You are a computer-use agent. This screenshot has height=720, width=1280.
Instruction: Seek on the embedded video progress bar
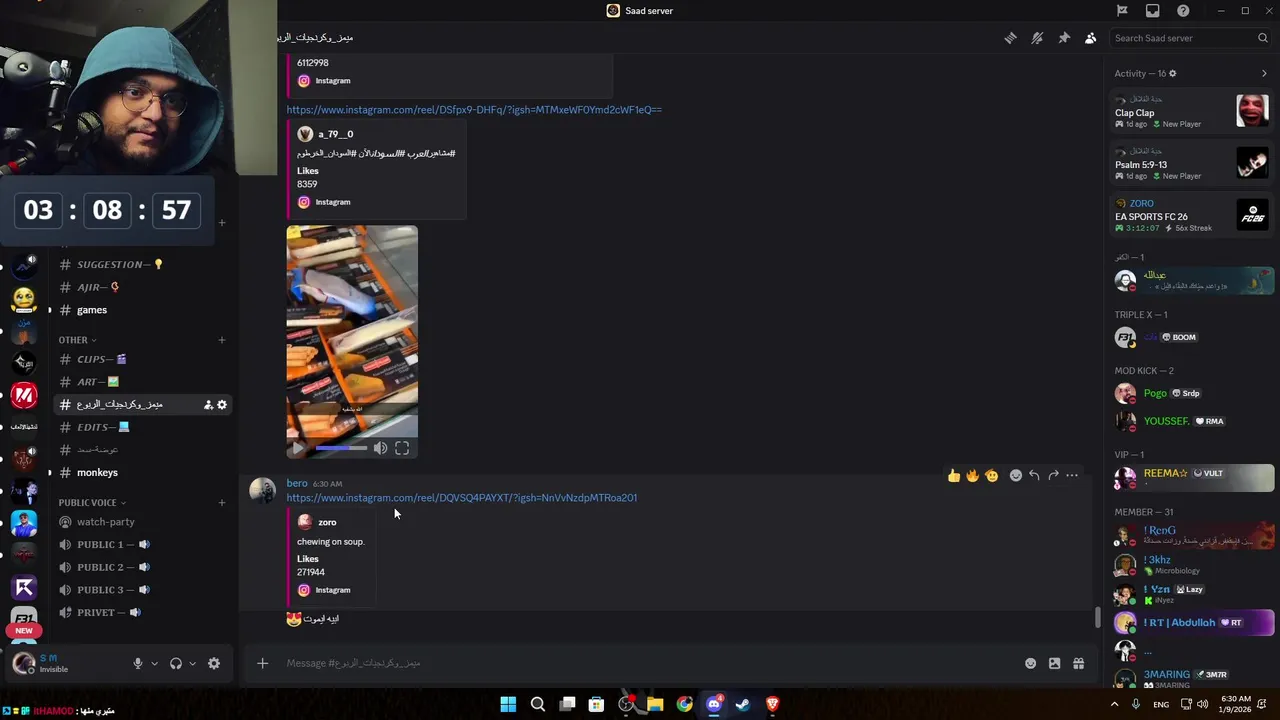click(341, 449)
